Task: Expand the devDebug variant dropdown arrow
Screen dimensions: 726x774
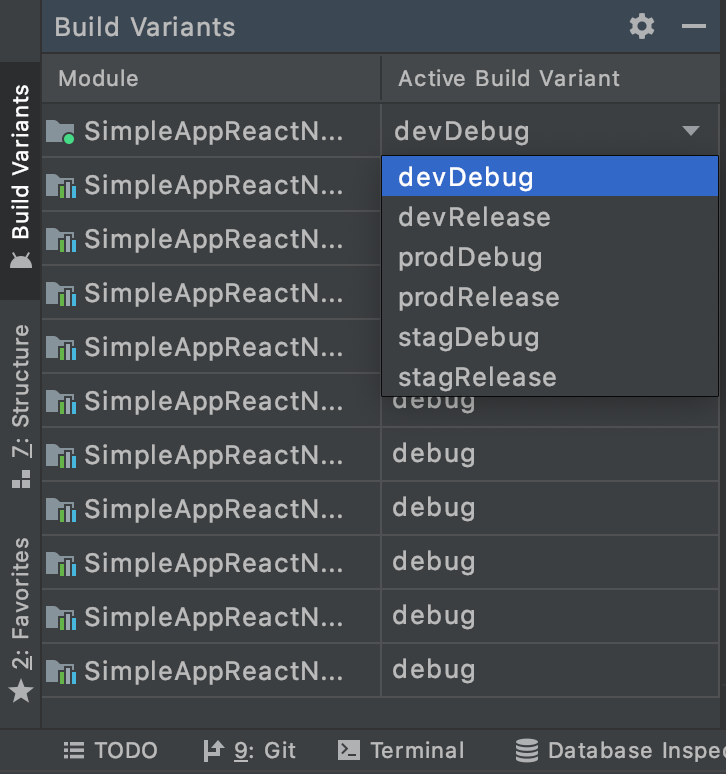Action: point(690,131)
